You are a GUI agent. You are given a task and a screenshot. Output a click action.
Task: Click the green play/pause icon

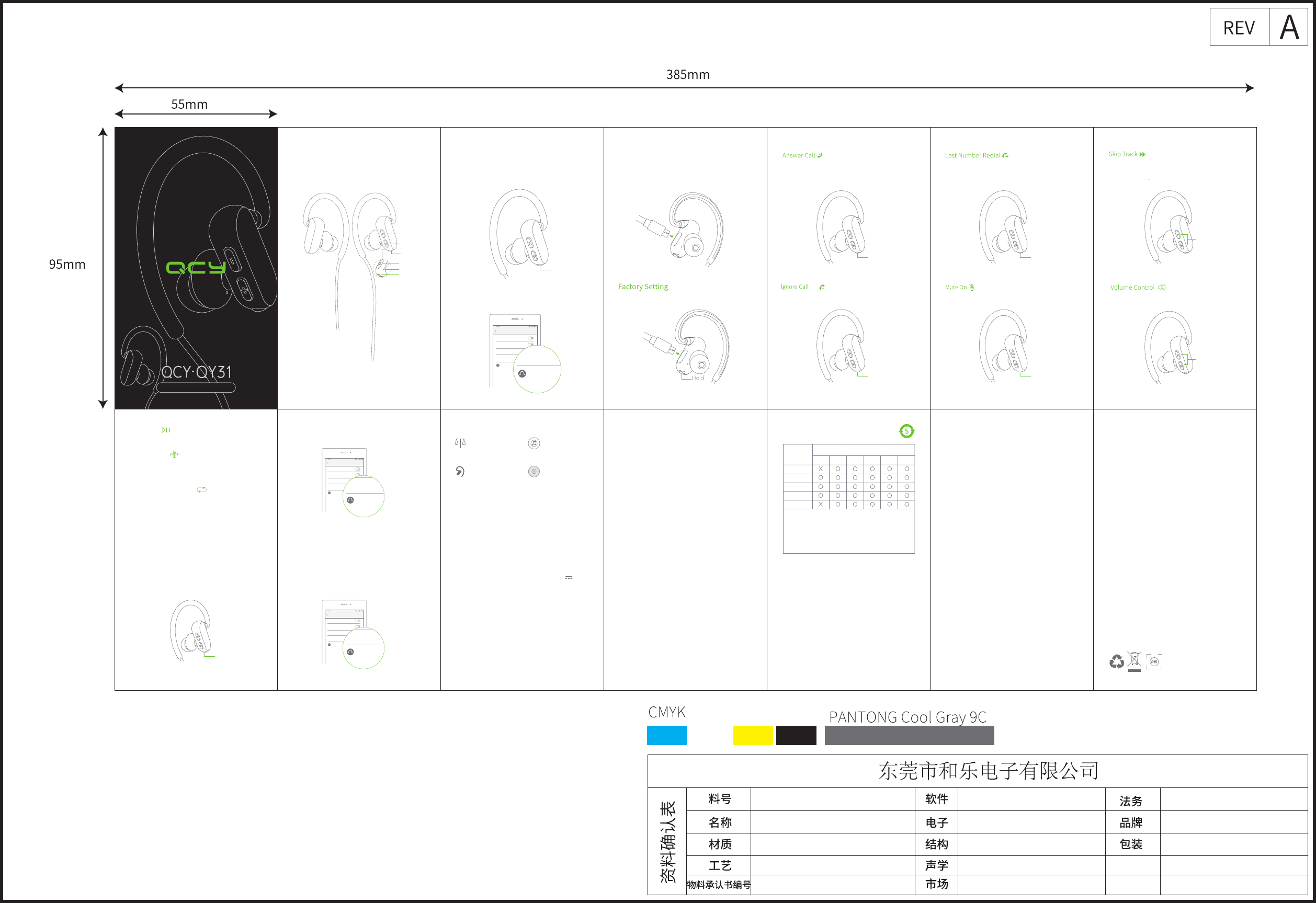click(x=166, y=430)
